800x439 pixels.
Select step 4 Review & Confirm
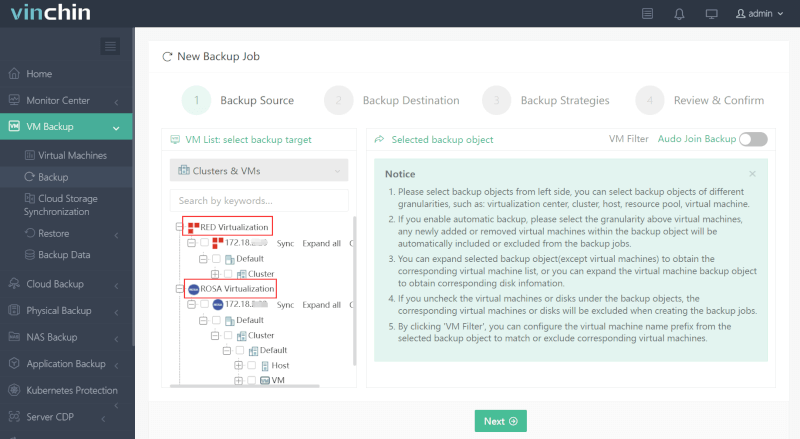click(x=699, y=100)
